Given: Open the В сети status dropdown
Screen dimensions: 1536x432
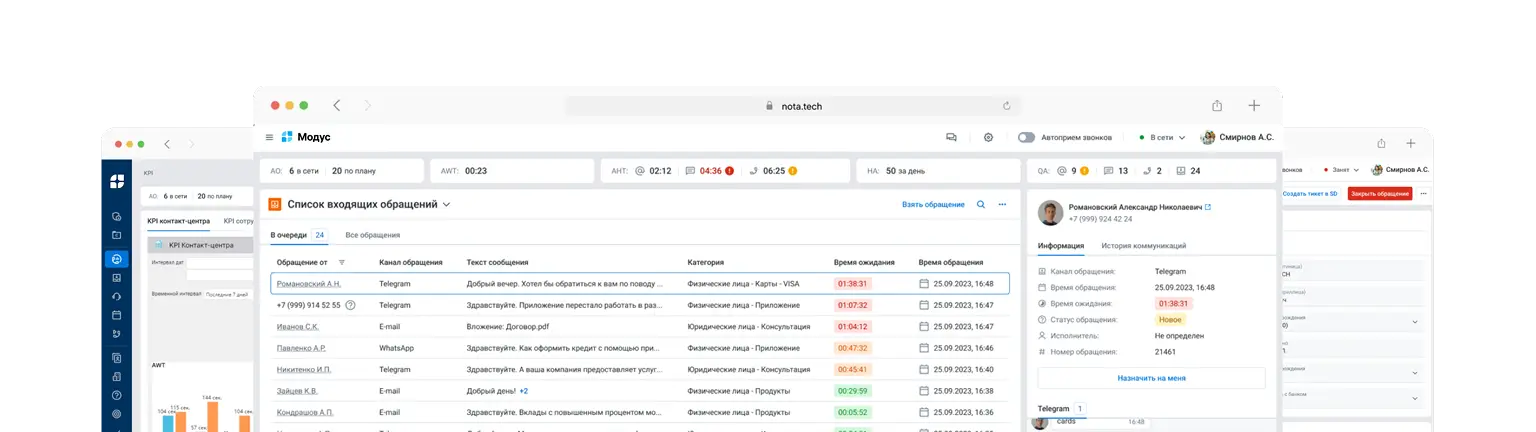Looking at the screenshot, I should pyautogui.click(x=1162, y=137).
